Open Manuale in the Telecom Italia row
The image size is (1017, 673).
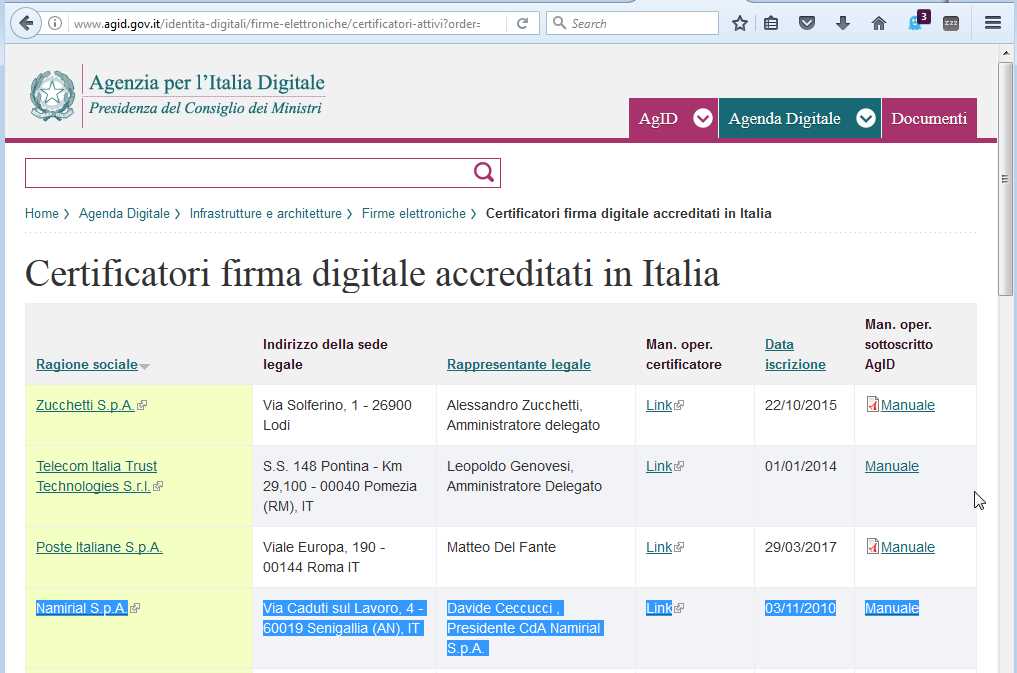tap(892, 466)
